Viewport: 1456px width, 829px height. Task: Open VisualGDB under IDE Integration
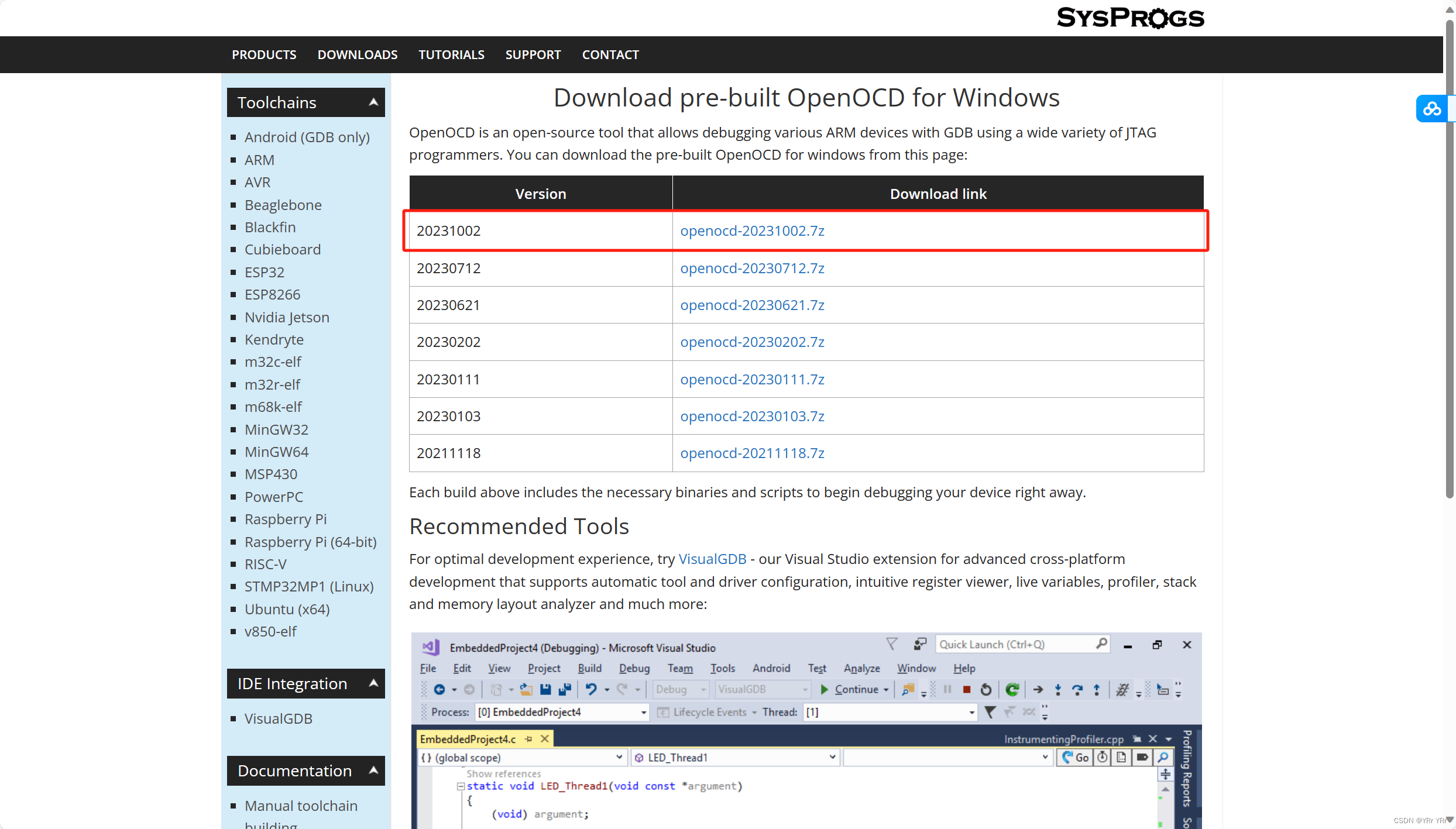[x=279, y=718]
